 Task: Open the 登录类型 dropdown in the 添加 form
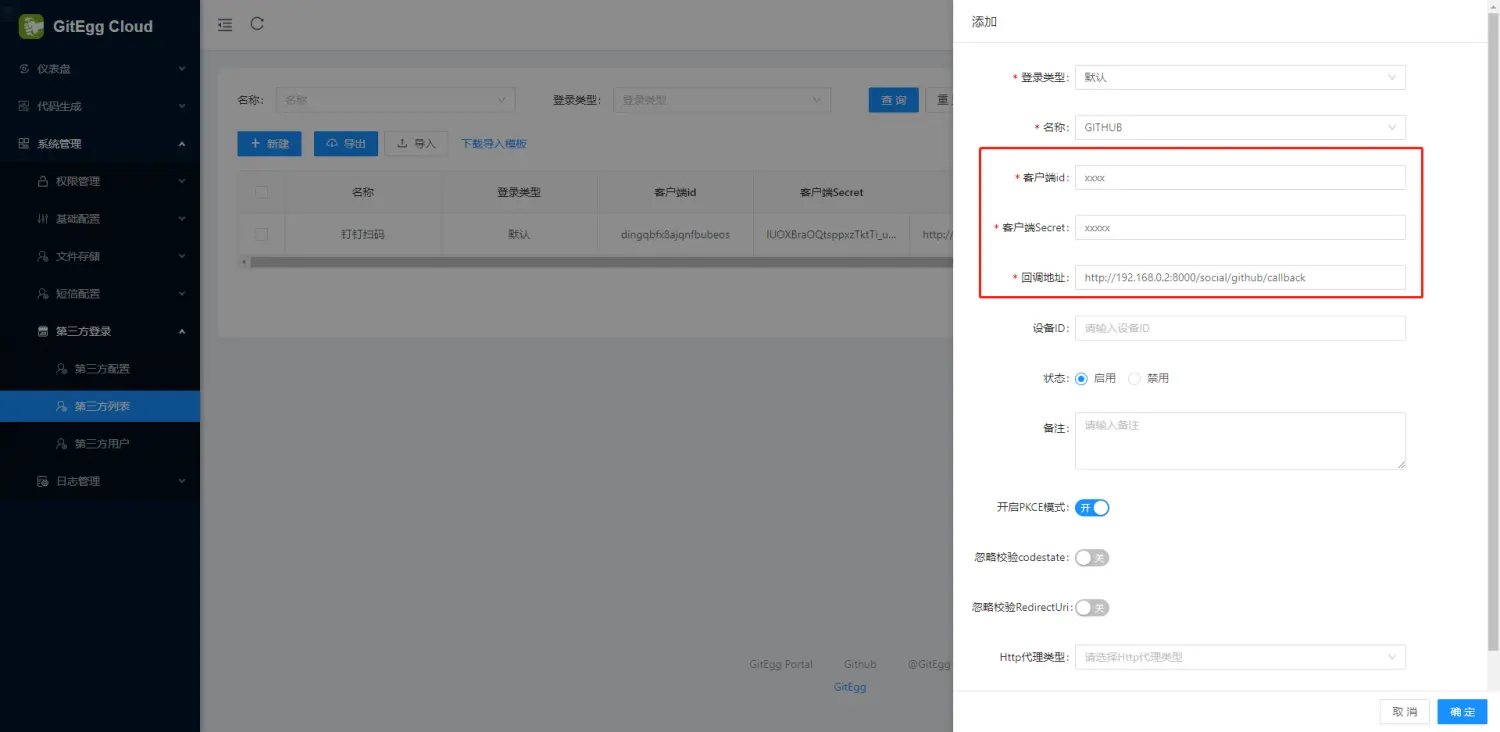[x=1240, y=77]
